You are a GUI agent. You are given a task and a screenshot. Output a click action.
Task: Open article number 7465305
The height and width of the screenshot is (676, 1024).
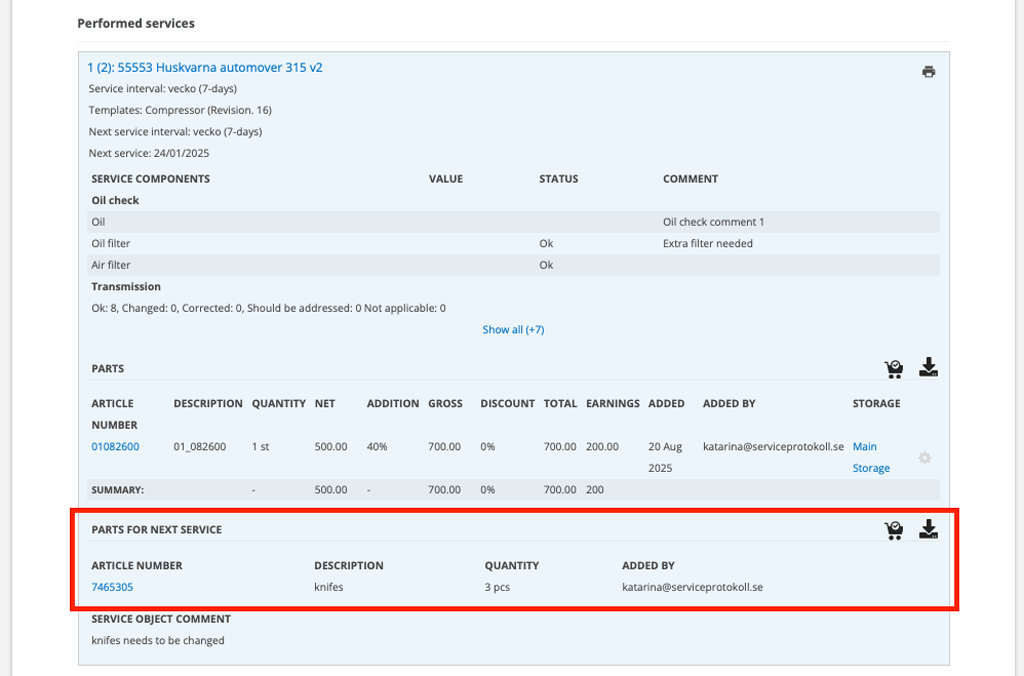tap(112, 587)
